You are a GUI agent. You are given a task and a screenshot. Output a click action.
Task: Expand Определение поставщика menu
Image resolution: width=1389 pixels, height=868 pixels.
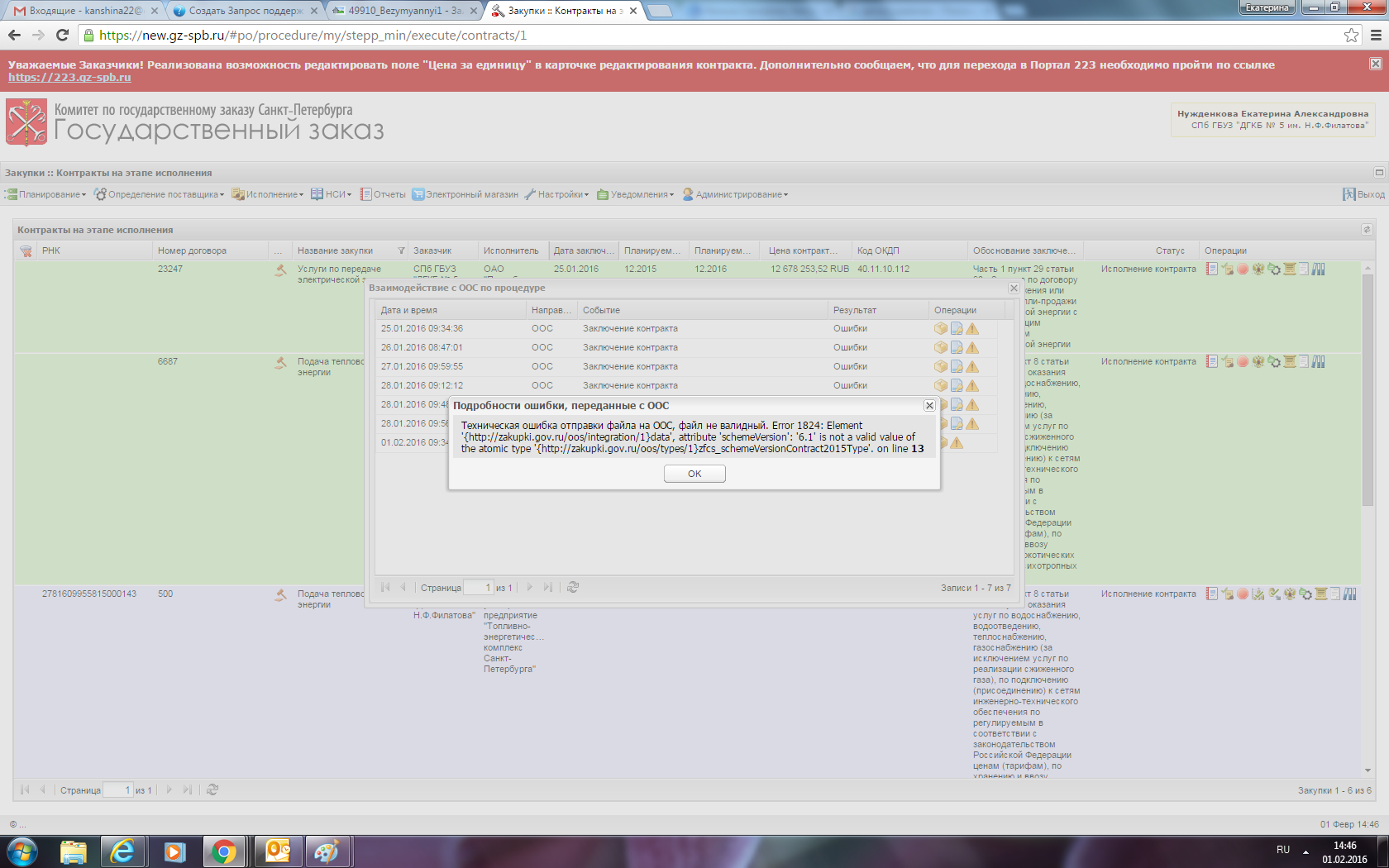coord(159,194)
